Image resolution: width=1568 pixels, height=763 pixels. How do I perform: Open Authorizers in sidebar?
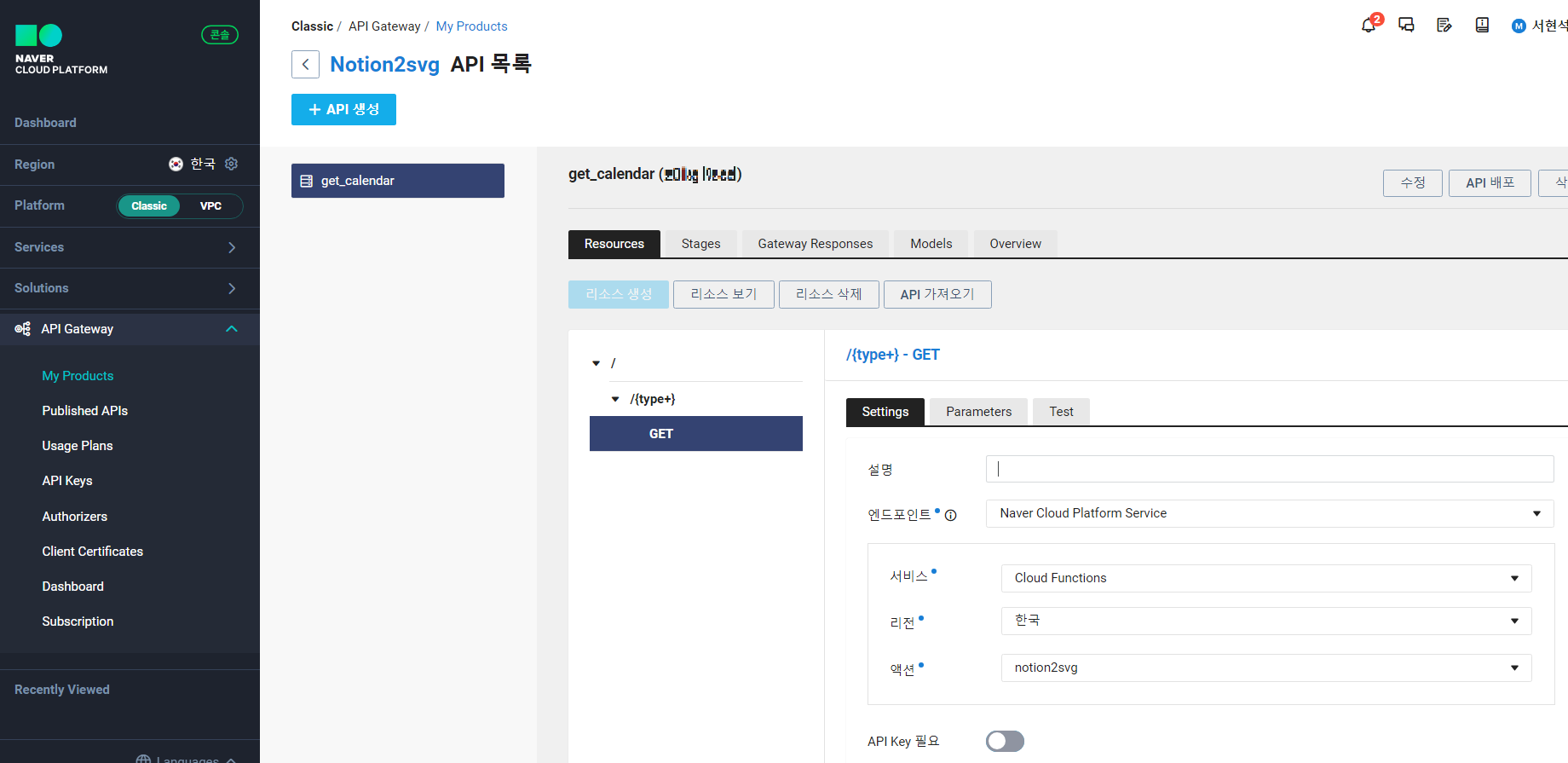click(x=75, y=517)
